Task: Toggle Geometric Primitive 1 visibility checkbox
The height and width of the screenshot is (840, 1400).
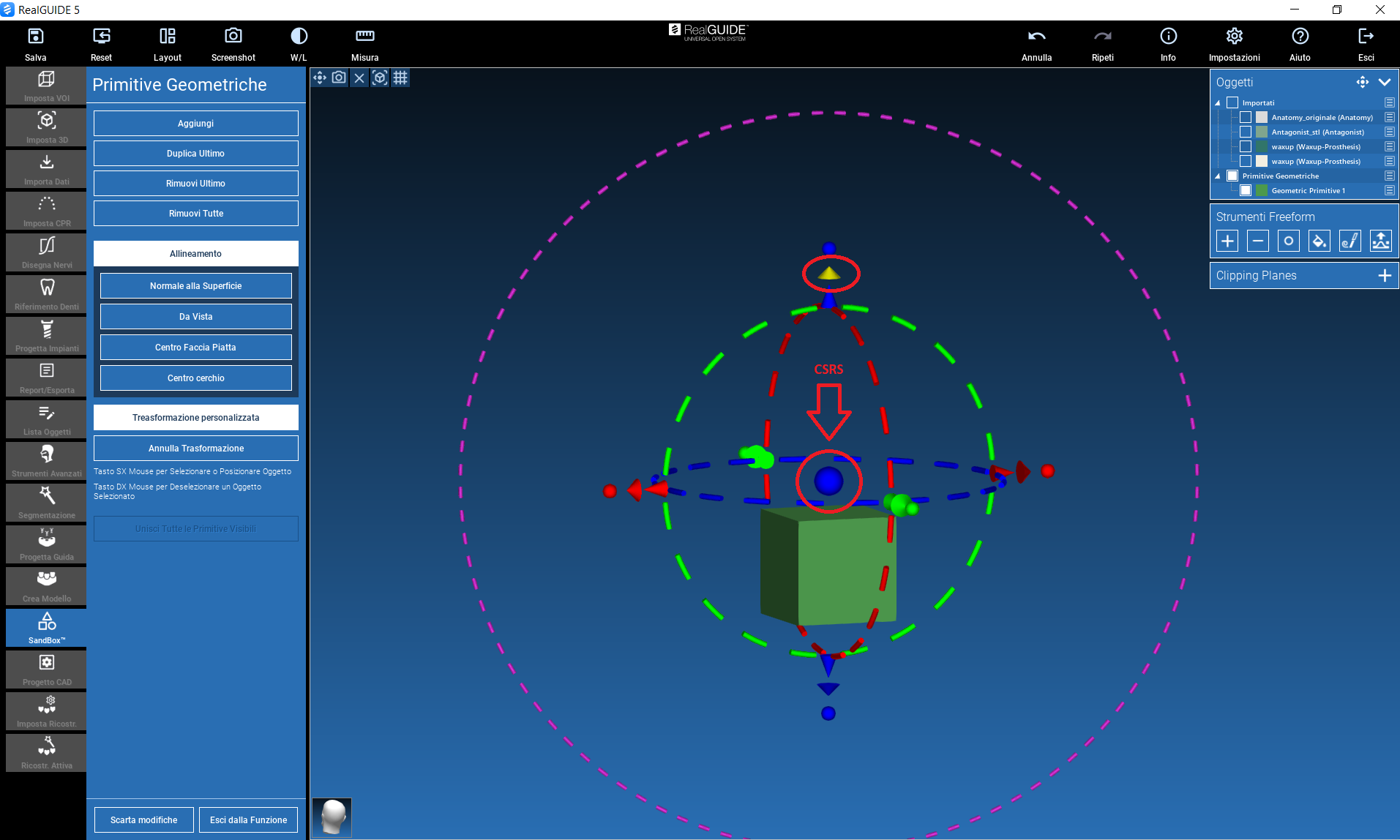Action: click(x=1246, y=190)
